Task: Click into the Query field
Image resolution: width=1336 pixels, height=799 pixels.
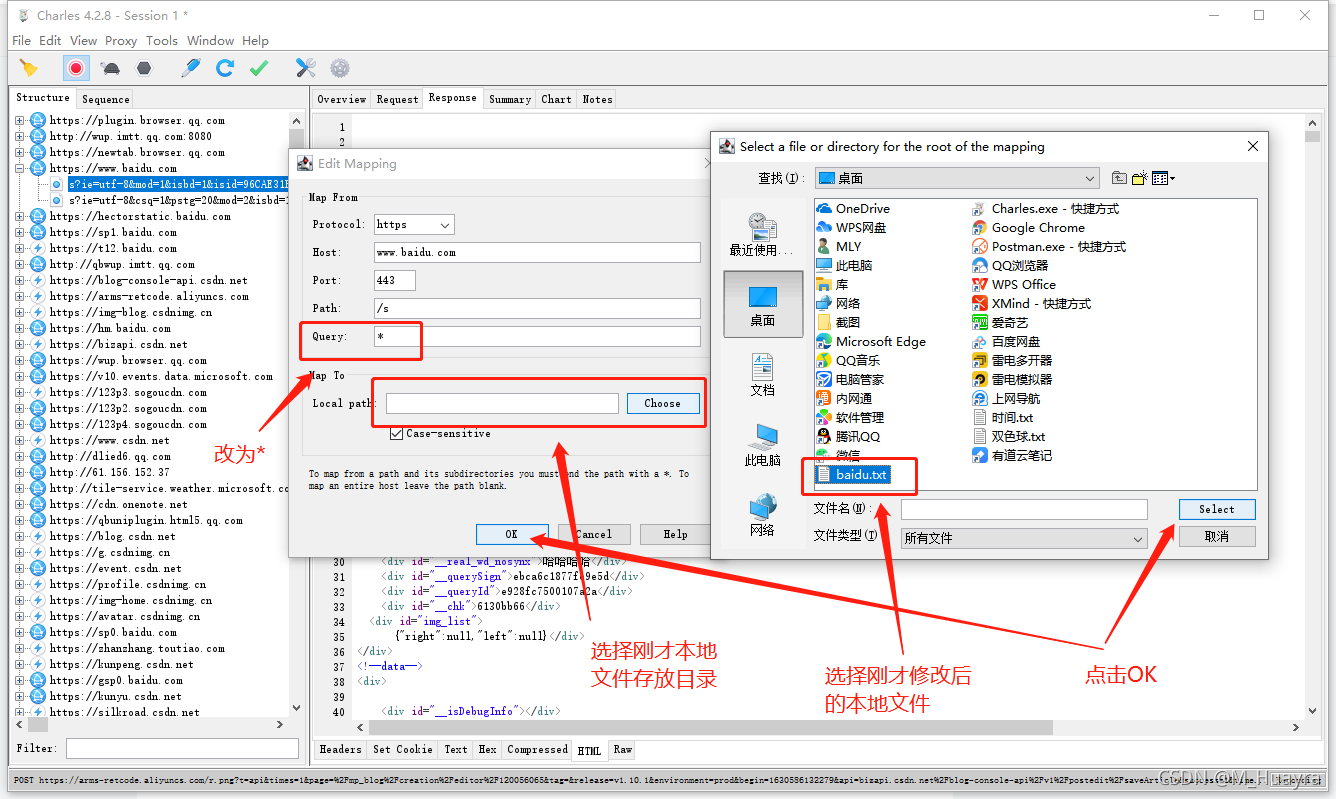Action: [x=538, y=336]
